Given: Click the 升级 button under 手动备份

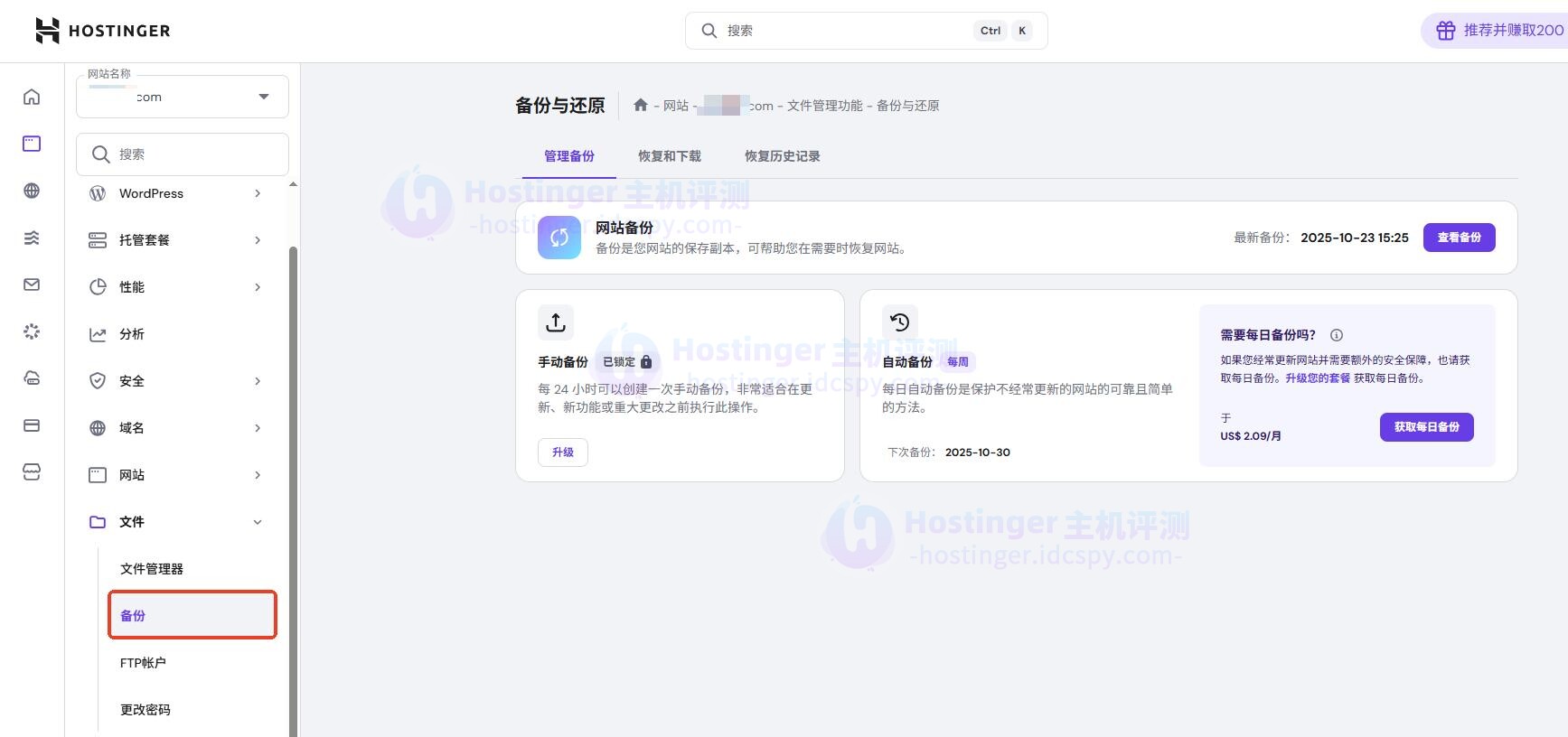Looking at the screenshot, I should 563,452.
